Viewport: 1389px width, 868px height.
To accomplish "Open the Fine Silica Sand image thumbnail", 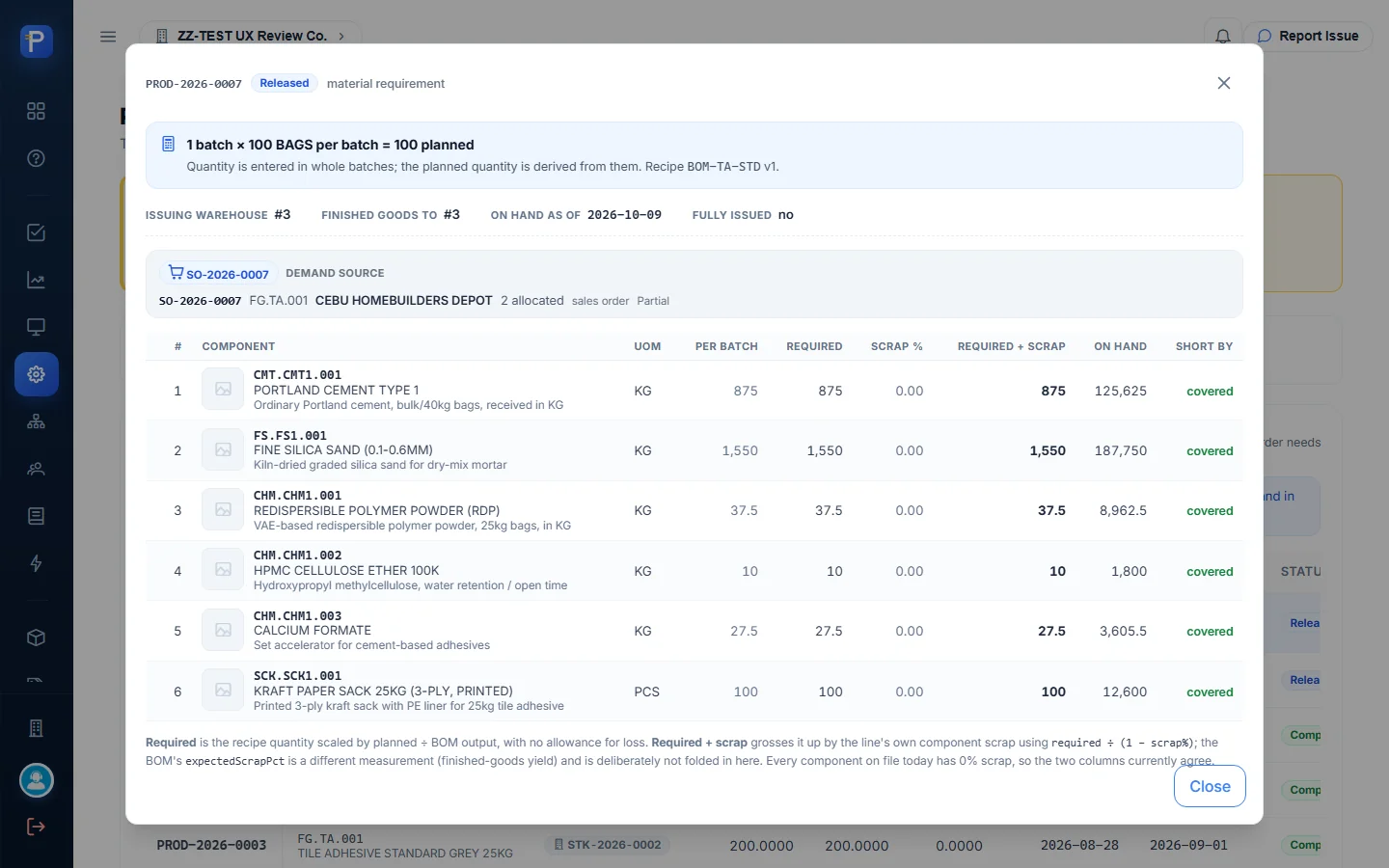I will pyautogui.click(x=223, y=450).
